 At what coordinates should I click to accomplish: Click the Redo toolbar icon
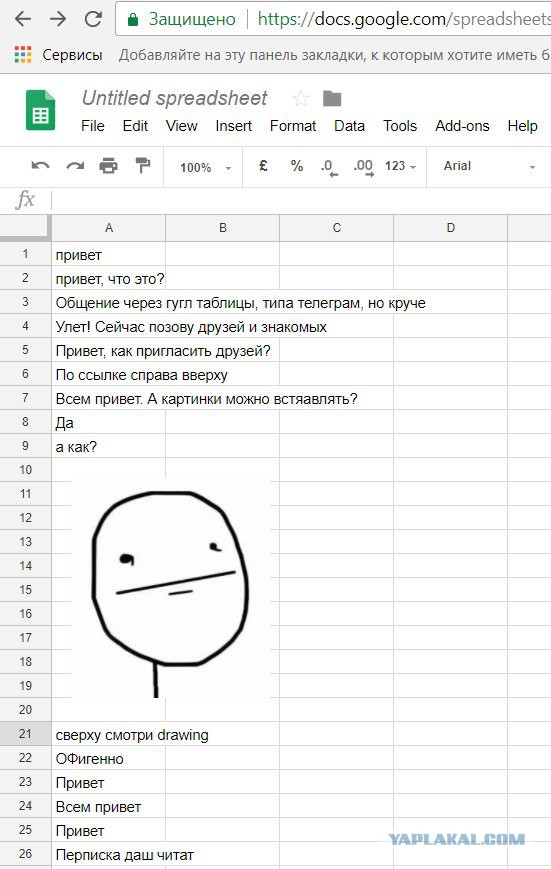pyautogui.click(x=75, y=166)
